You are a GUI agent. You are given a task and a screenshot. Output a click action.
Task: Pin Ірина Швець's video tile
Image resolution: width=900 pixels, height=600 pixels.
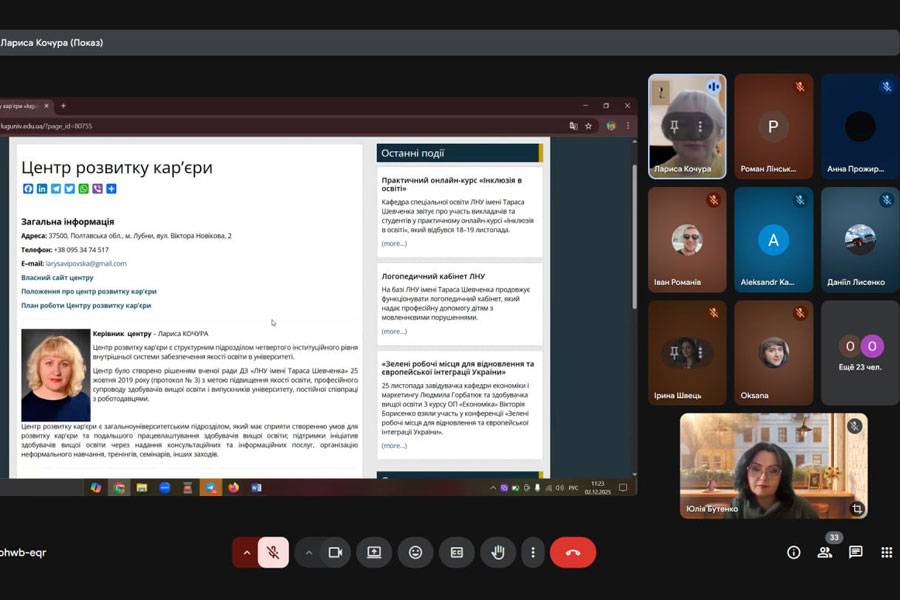coord(674,352)
